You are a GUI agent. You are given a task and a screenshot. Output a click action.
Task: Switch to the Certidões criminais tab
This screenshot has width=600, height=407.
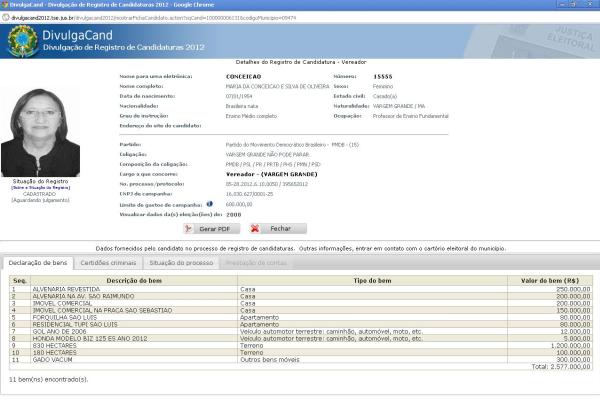(108, 262)
